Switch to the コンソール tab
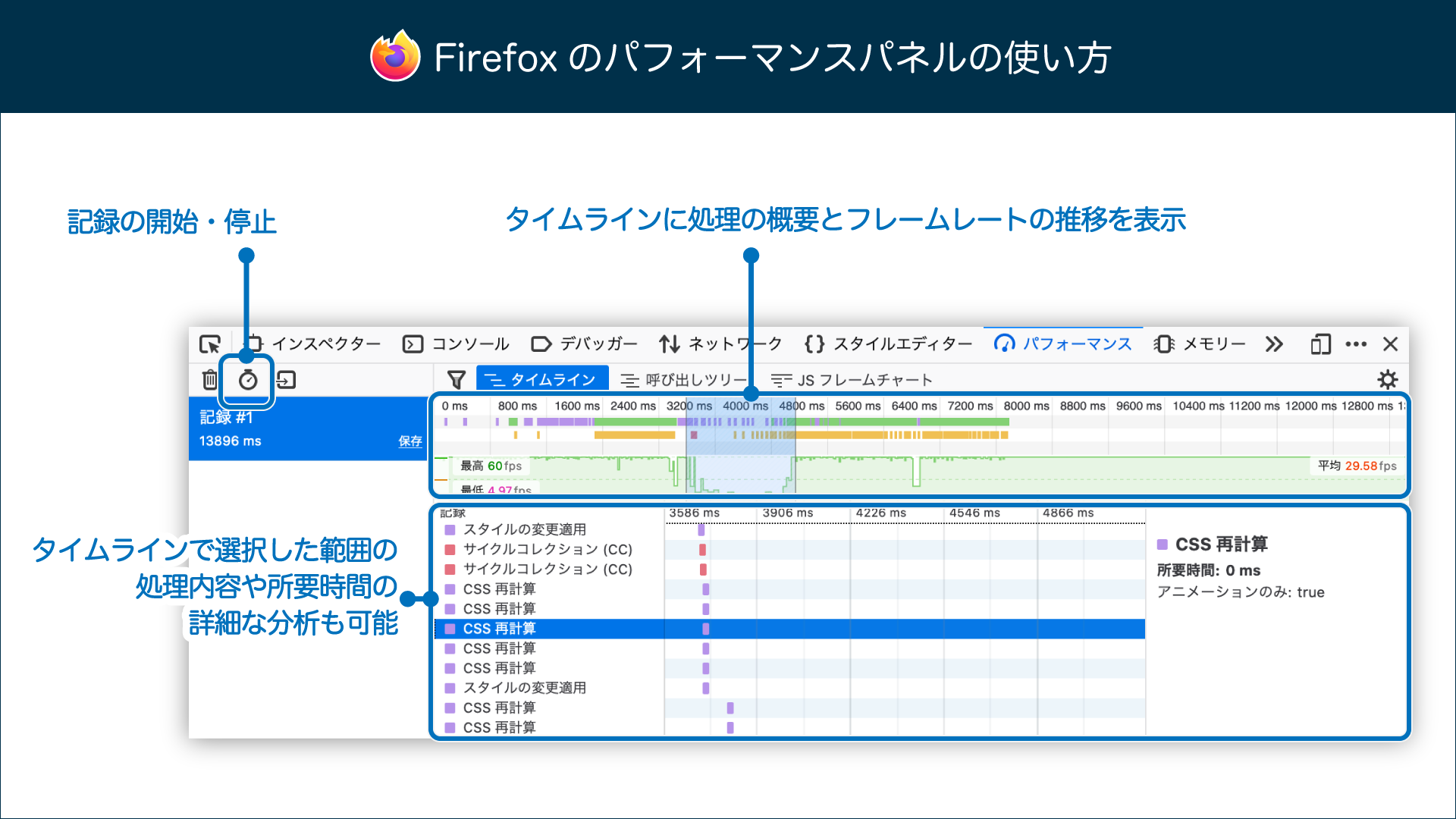The width and height of the screenshot is (1456, 819). point(456,344)
